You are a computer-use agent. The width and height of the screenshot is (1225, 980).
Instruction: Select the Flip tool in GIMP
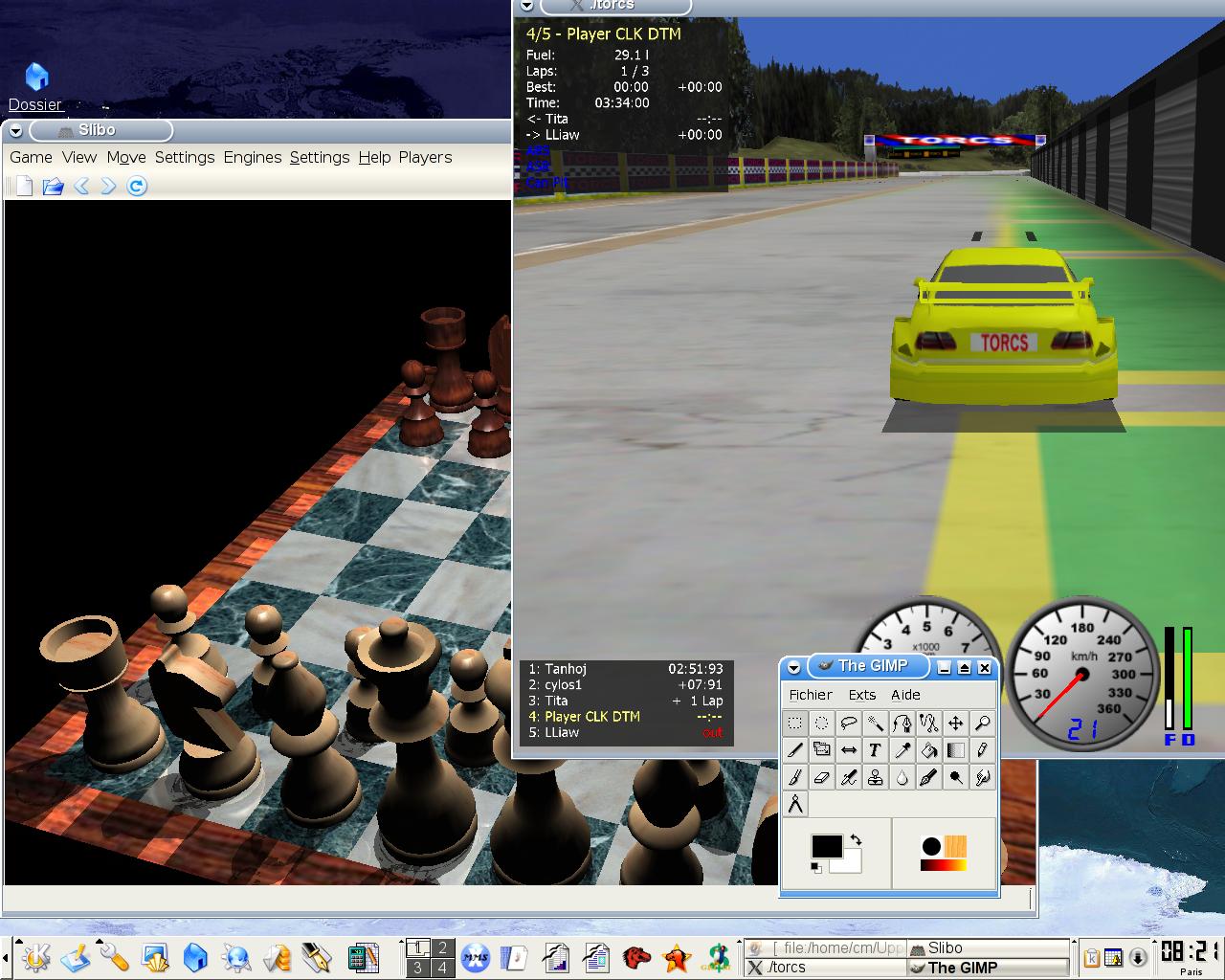848,750
